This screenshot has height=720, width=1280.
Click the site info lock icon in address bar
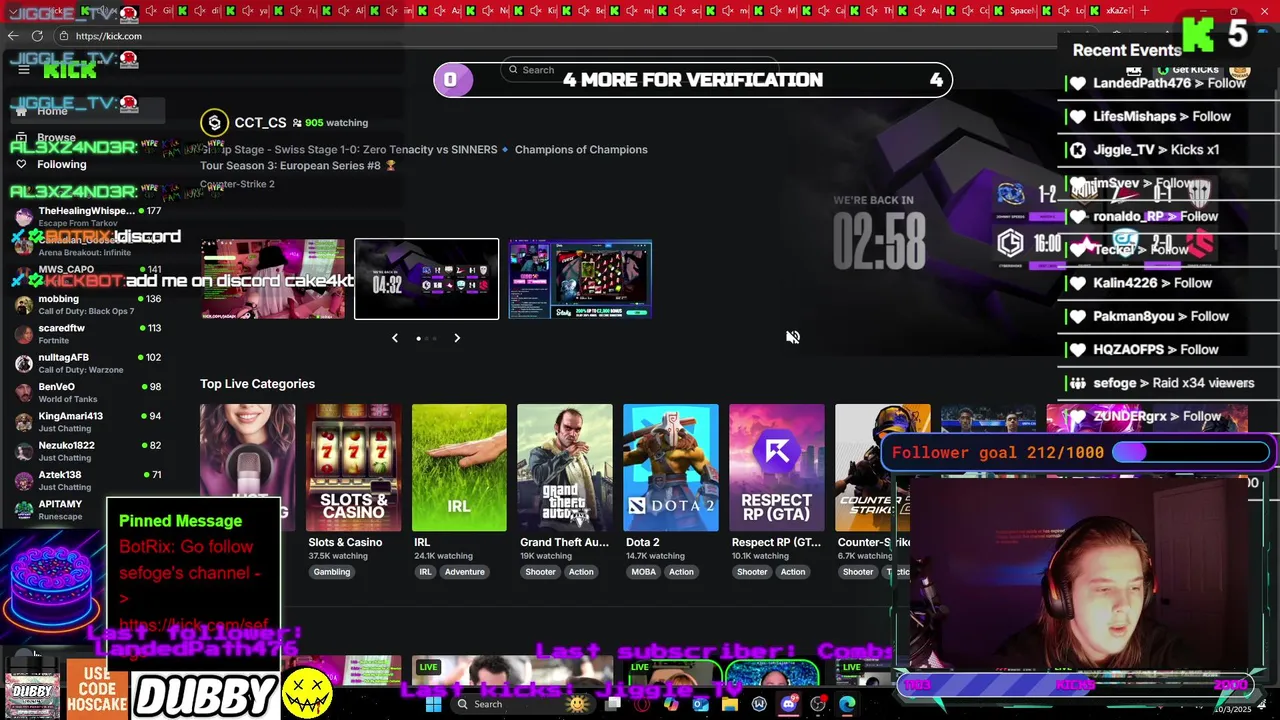tap(63, 36)
